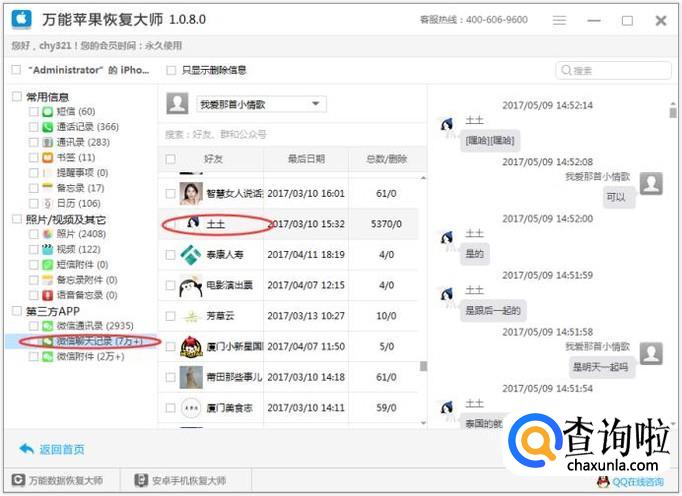Click the 微信附件 (2万+) WeChat icon
Image resolution: width=682 pixels, height=496 pixels.
tap(47, 356)
